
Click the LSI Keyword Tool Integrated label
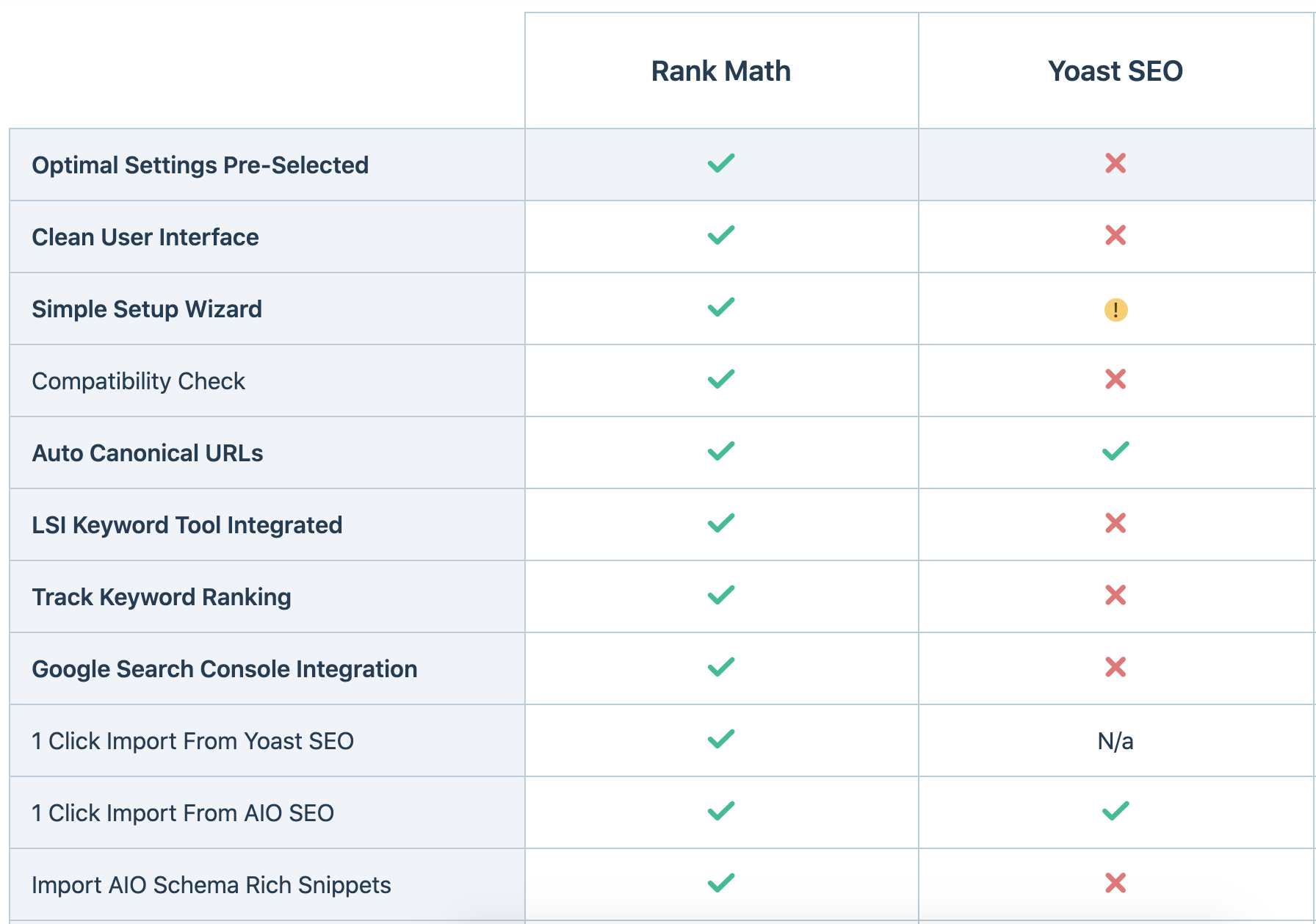[x=187, y=525]
